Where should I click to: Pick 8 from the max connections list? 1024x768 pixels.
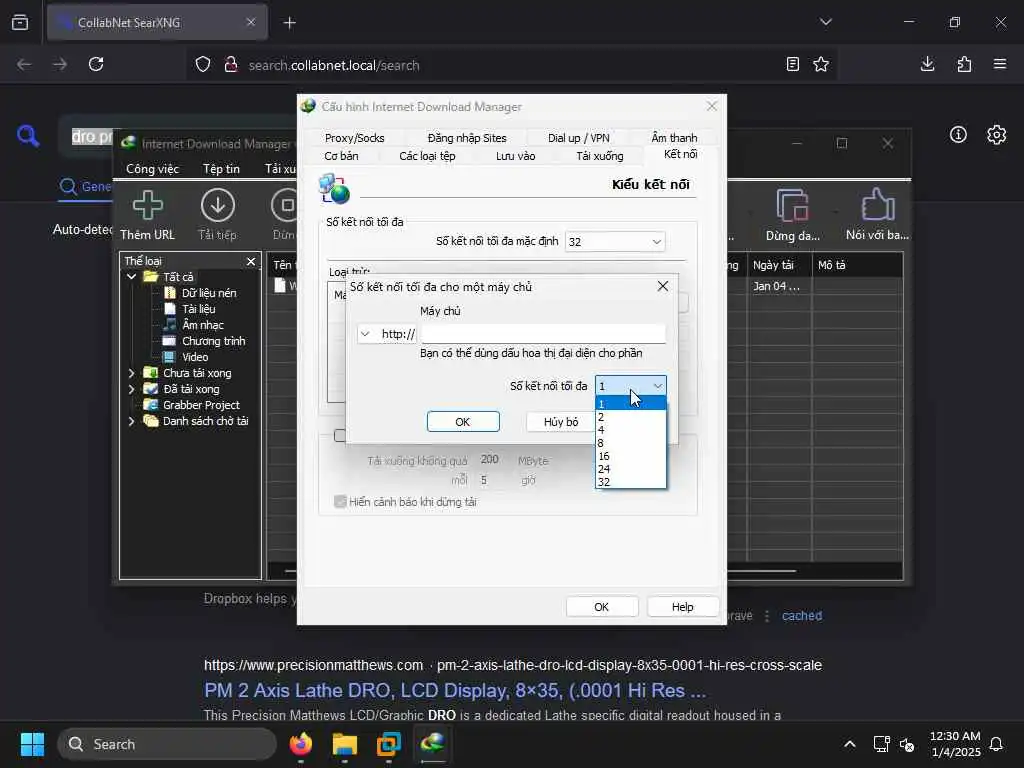click(630, 443)
